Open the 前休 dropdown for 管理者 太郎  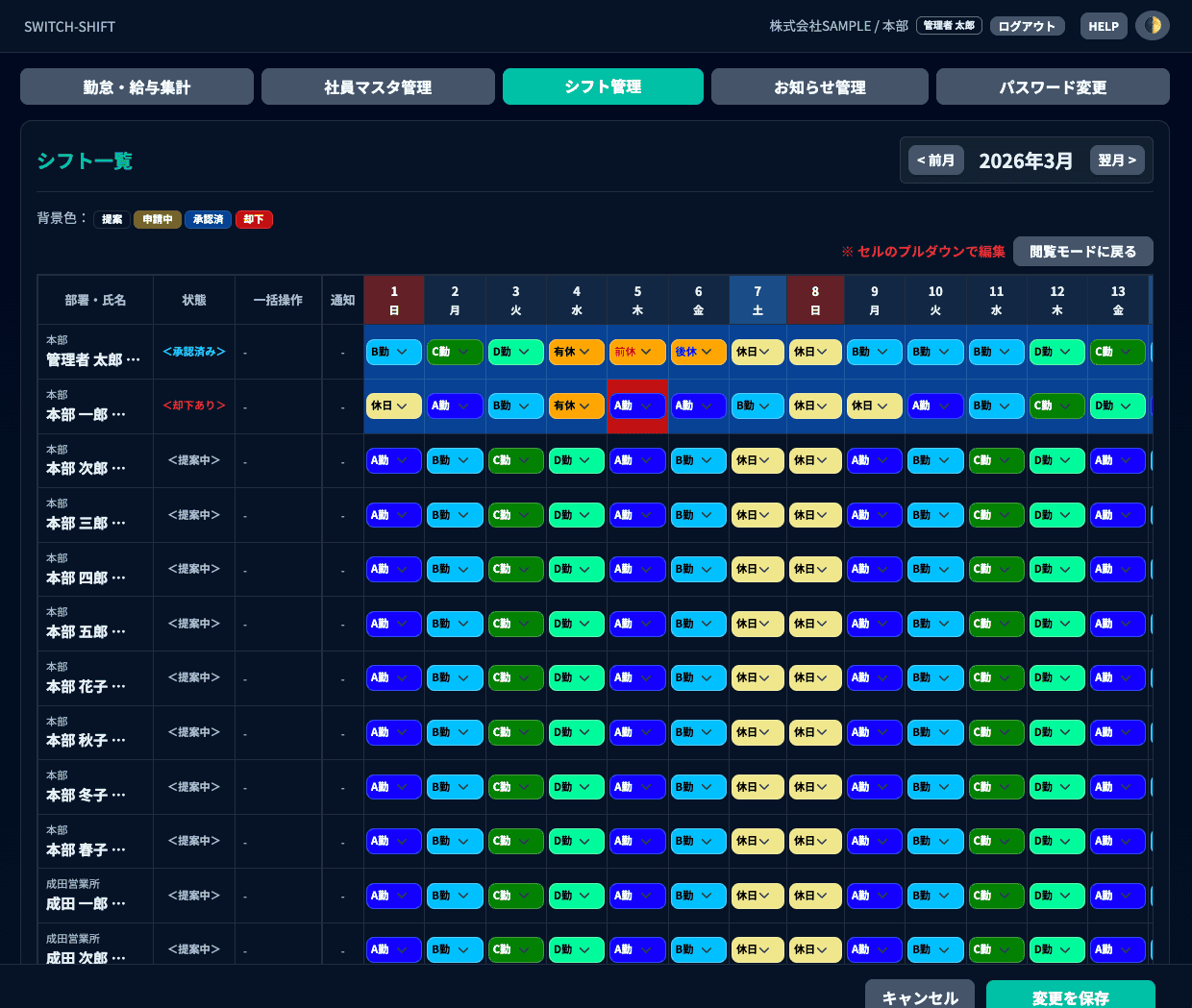tap(636, 352)
